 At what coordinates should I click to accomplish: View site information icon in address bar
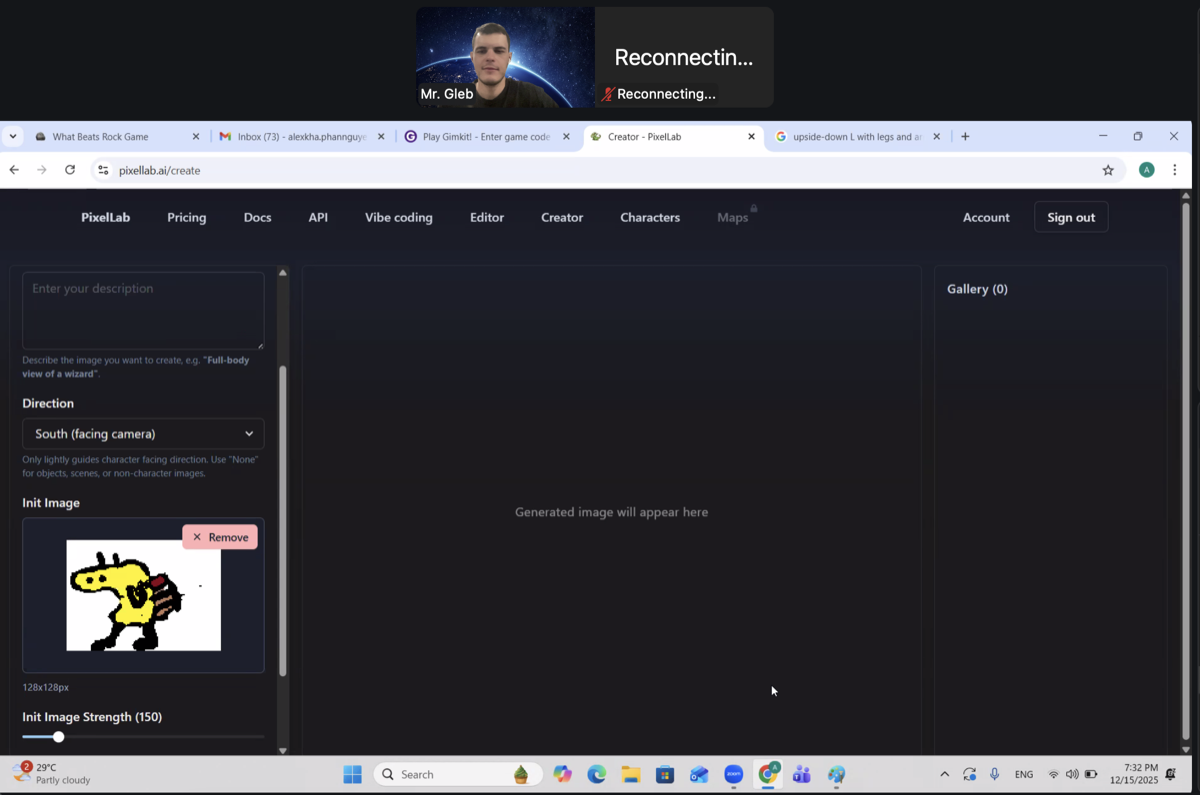103,170
